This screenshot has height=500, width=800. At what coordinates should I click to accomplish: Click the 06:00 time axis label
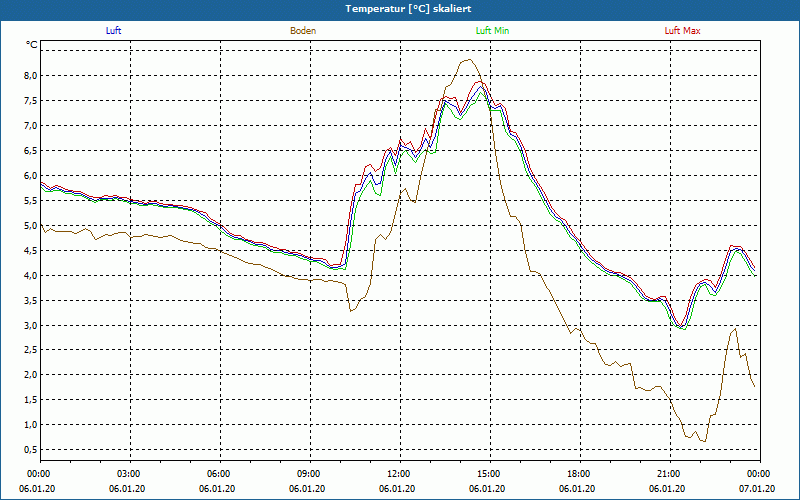pos(220,474)
